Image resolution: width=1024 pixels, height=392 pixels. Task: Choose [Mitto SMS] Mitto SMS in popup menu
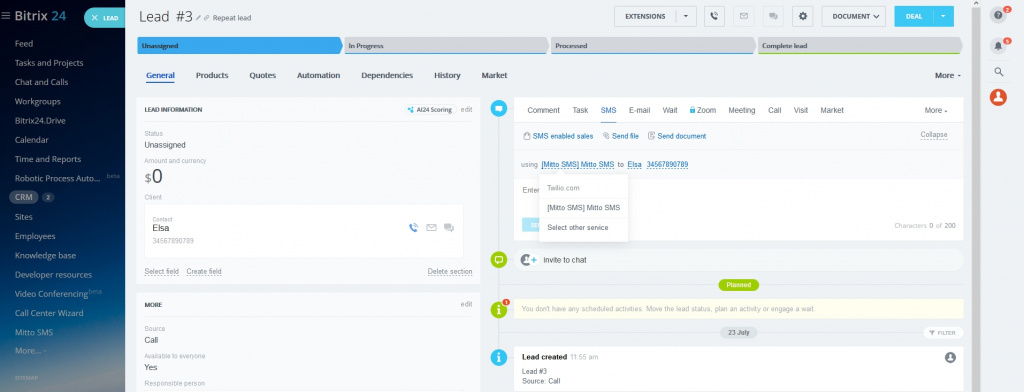tap(584, 208)
